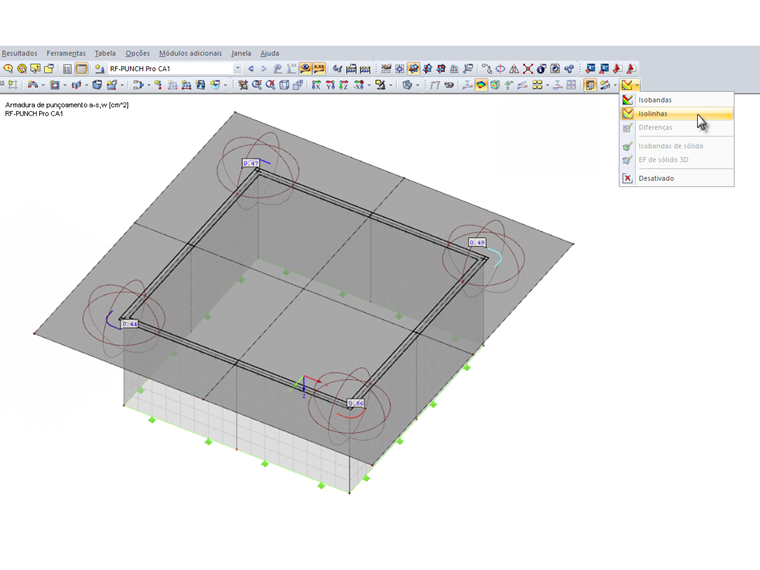
Task: Click the view in Y direction icon
Action: (330, 85)
